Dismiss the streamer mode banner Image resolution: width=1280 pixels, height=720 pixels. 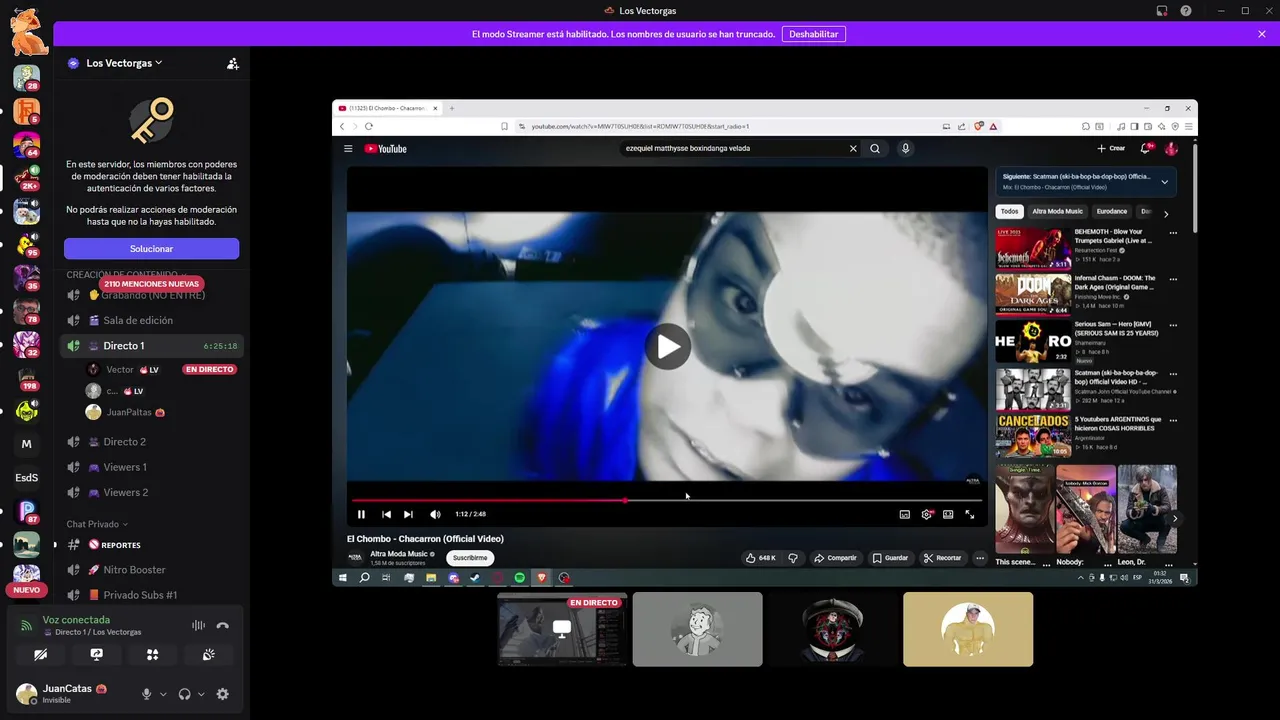coord(1262,34)
